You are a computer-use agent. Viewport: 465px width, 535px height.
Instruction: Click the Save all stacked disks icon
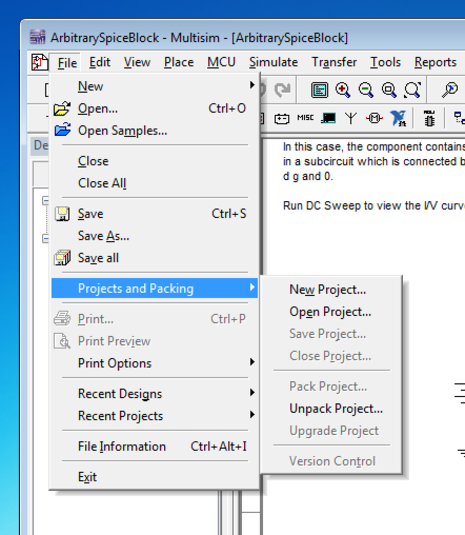tap(62, 258)
